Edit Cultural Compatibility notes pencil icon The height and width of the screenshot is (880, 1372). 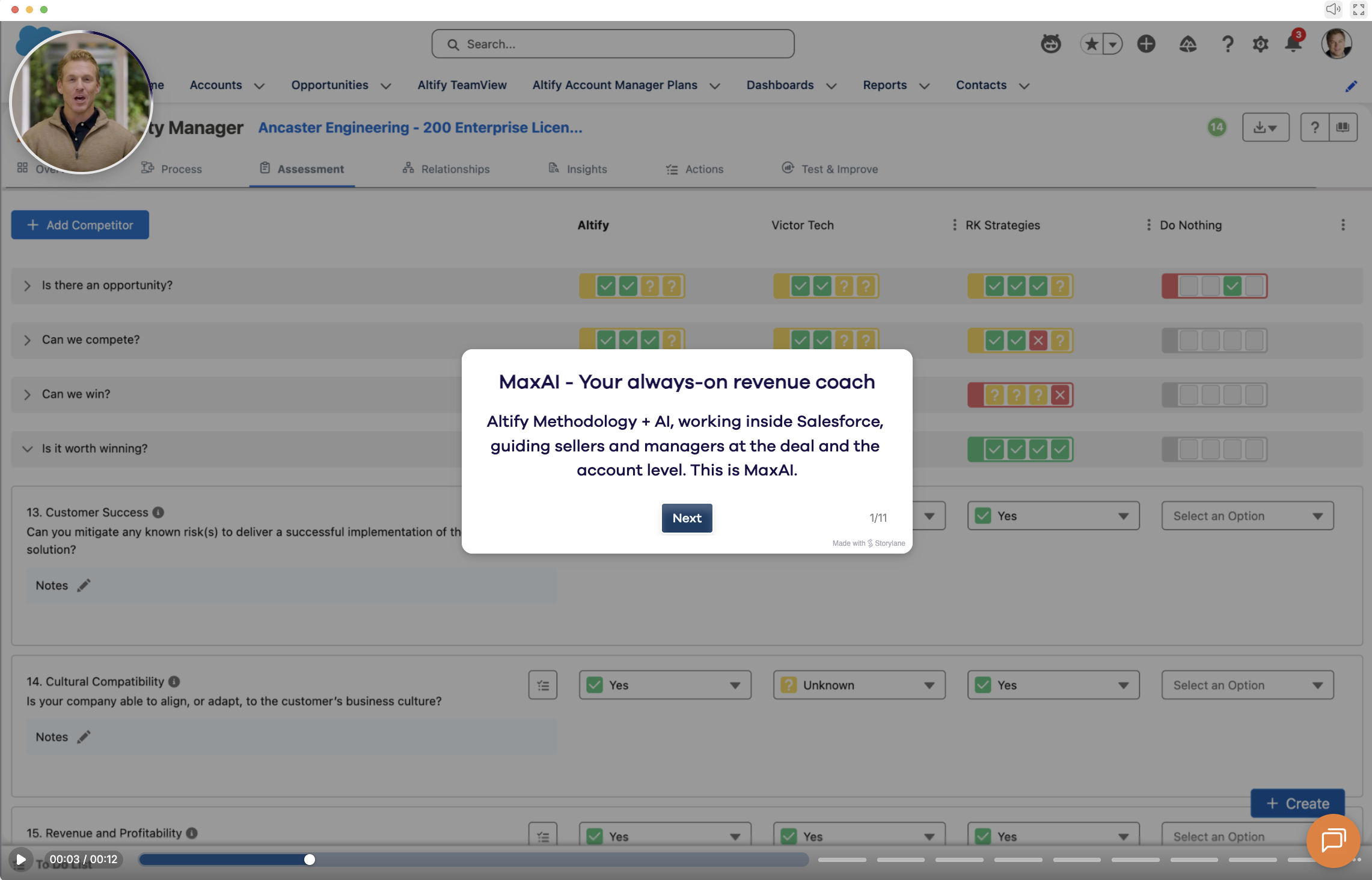(84, 737)
